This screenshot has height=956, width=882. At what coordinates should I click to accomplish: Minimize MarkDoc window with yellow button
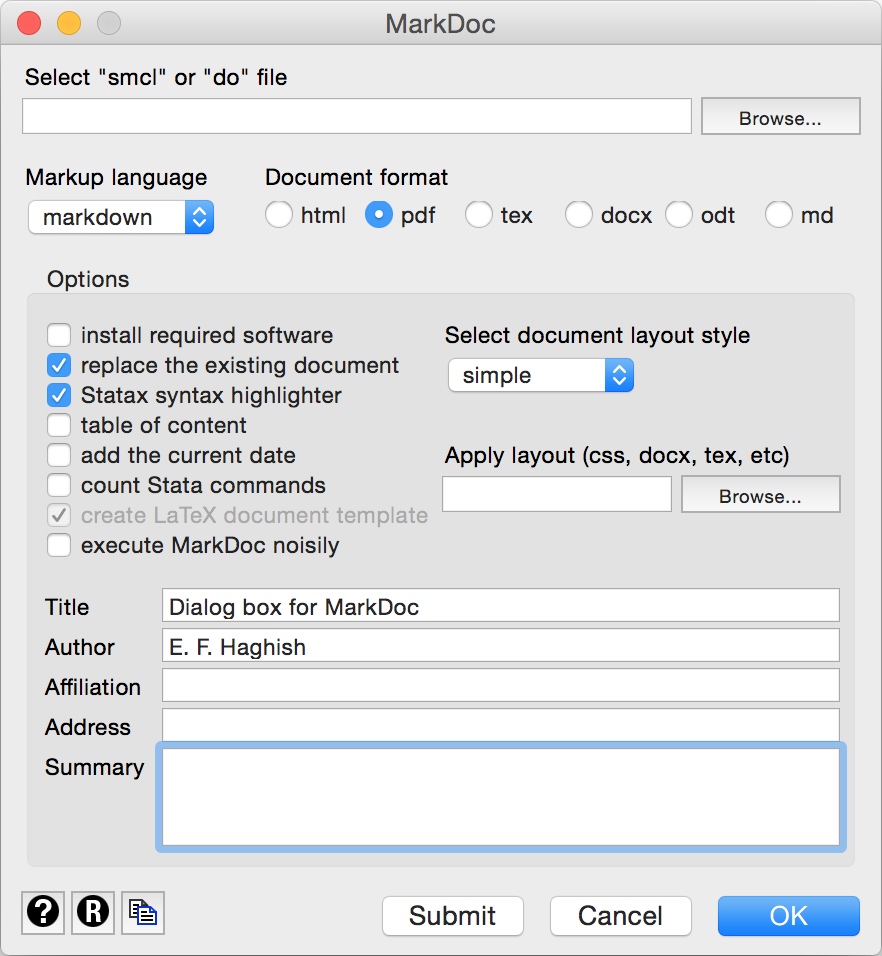click(69, 23)
